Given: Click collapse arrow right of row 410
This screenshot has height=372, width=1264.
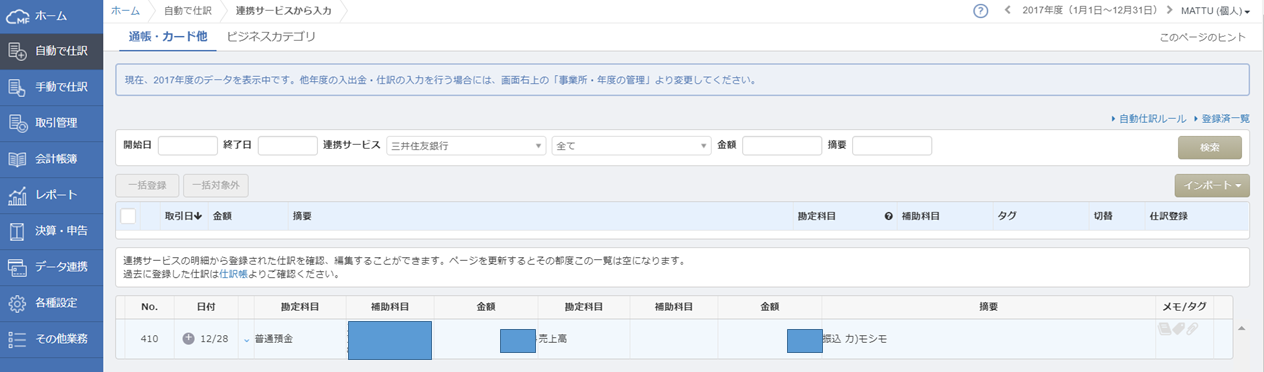Looking at the screenshot, I should [1243, 328].
